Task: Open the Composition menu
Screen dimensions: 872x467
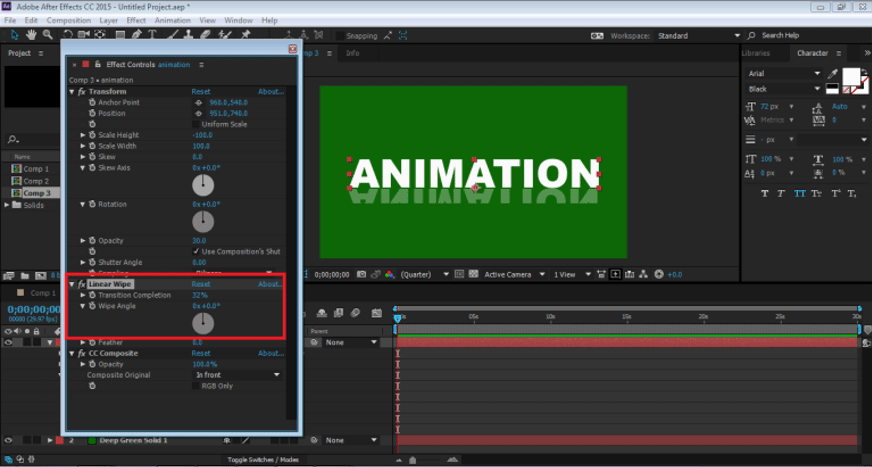Action: [x=68, y=20]
